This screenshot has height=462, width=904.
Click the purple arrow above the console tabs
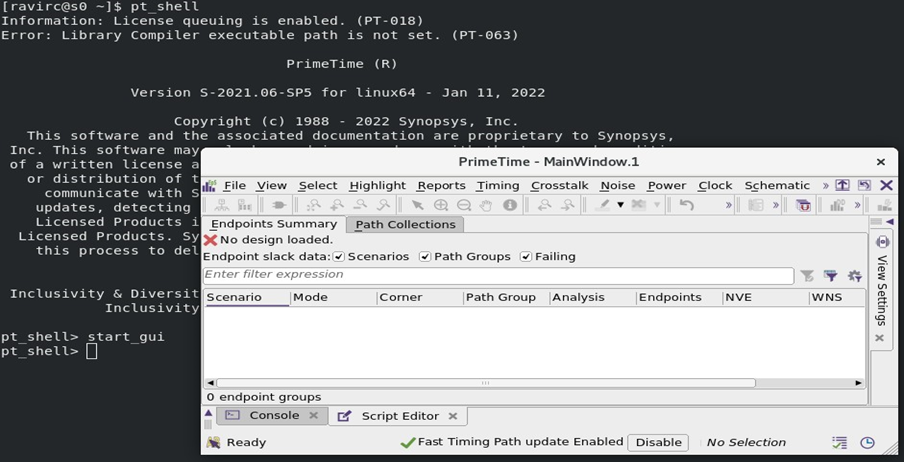click(x=208, y=412)
